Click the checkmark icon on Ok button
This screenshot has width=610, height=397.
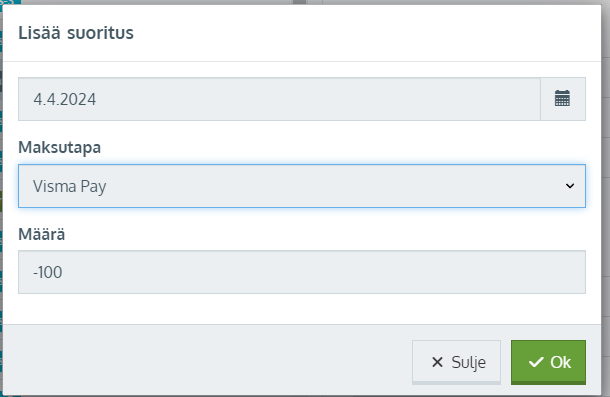(536, 362)
